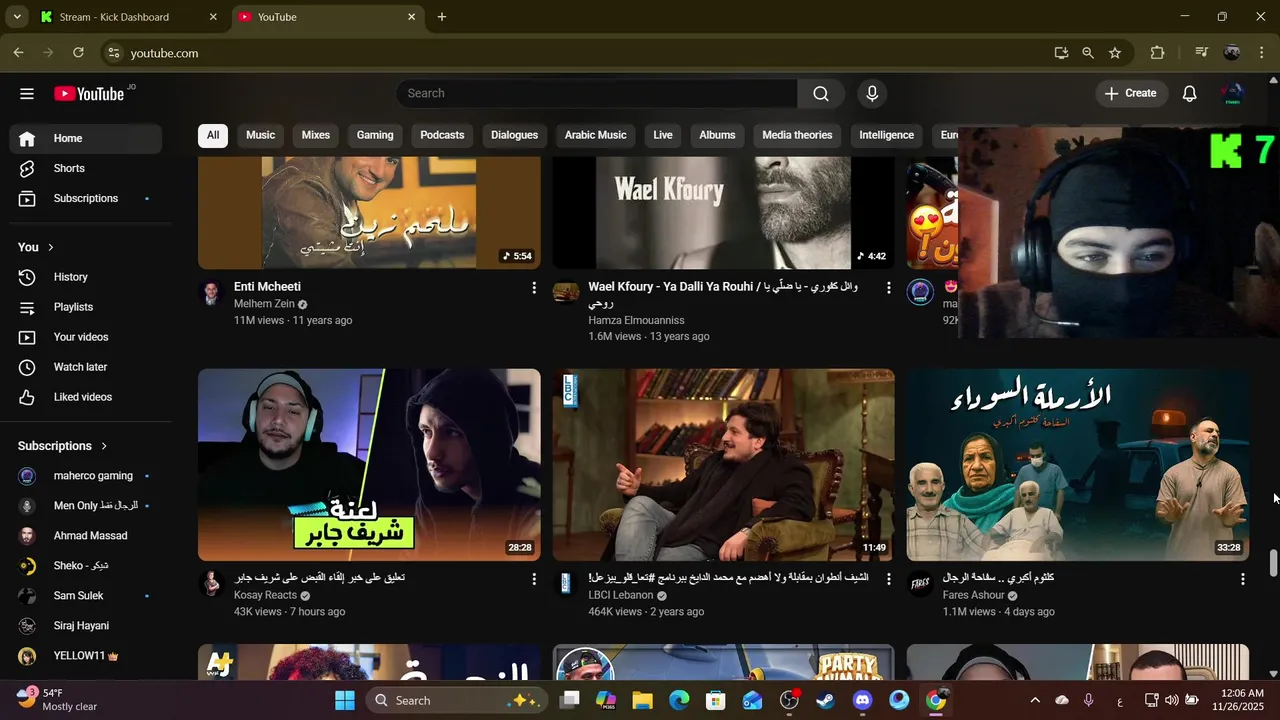Open Ahmad Massad subscription

point(86,536)
